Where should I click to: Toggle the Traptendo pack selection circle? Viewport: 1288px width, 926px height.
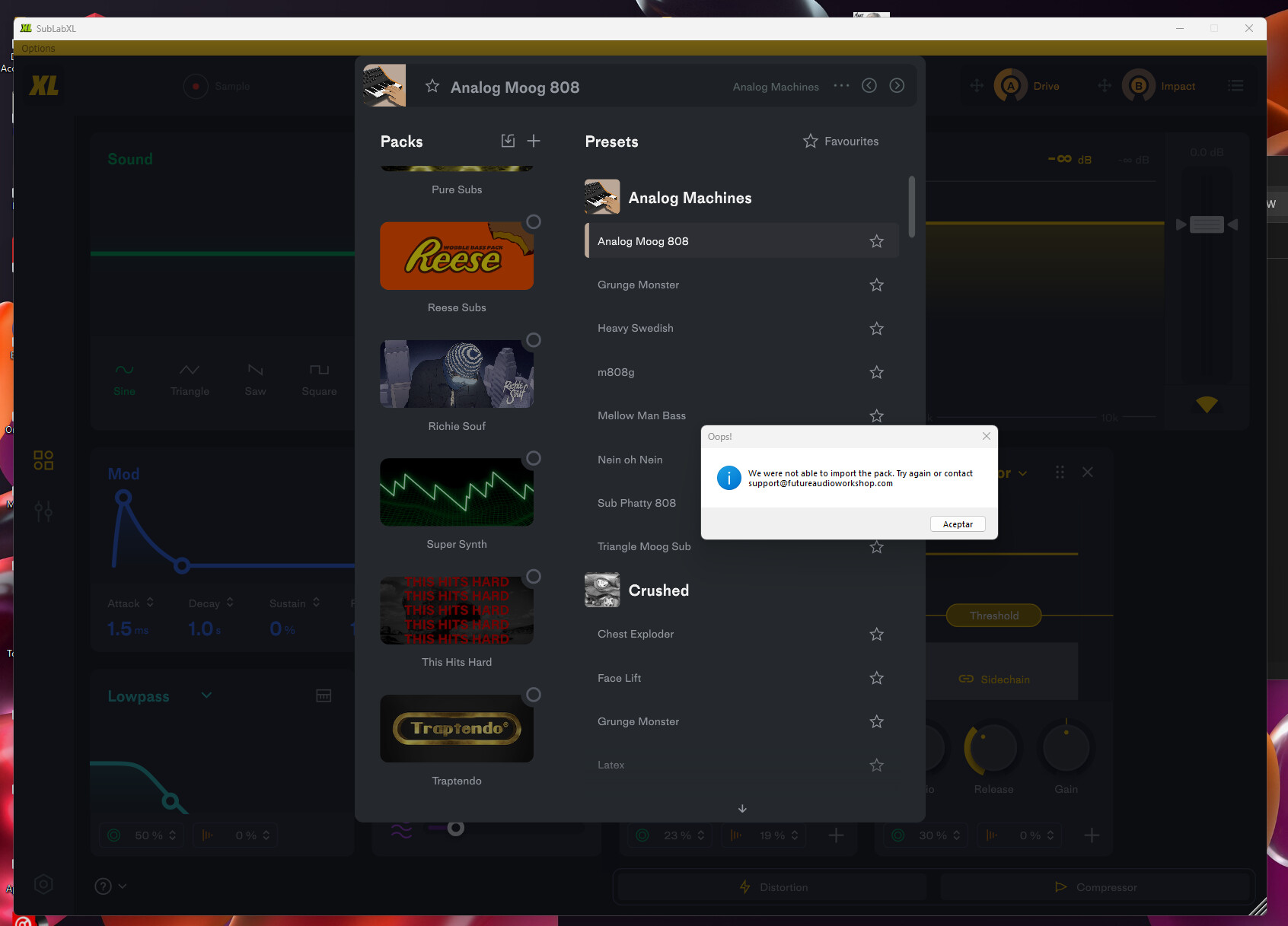point(534,695)
